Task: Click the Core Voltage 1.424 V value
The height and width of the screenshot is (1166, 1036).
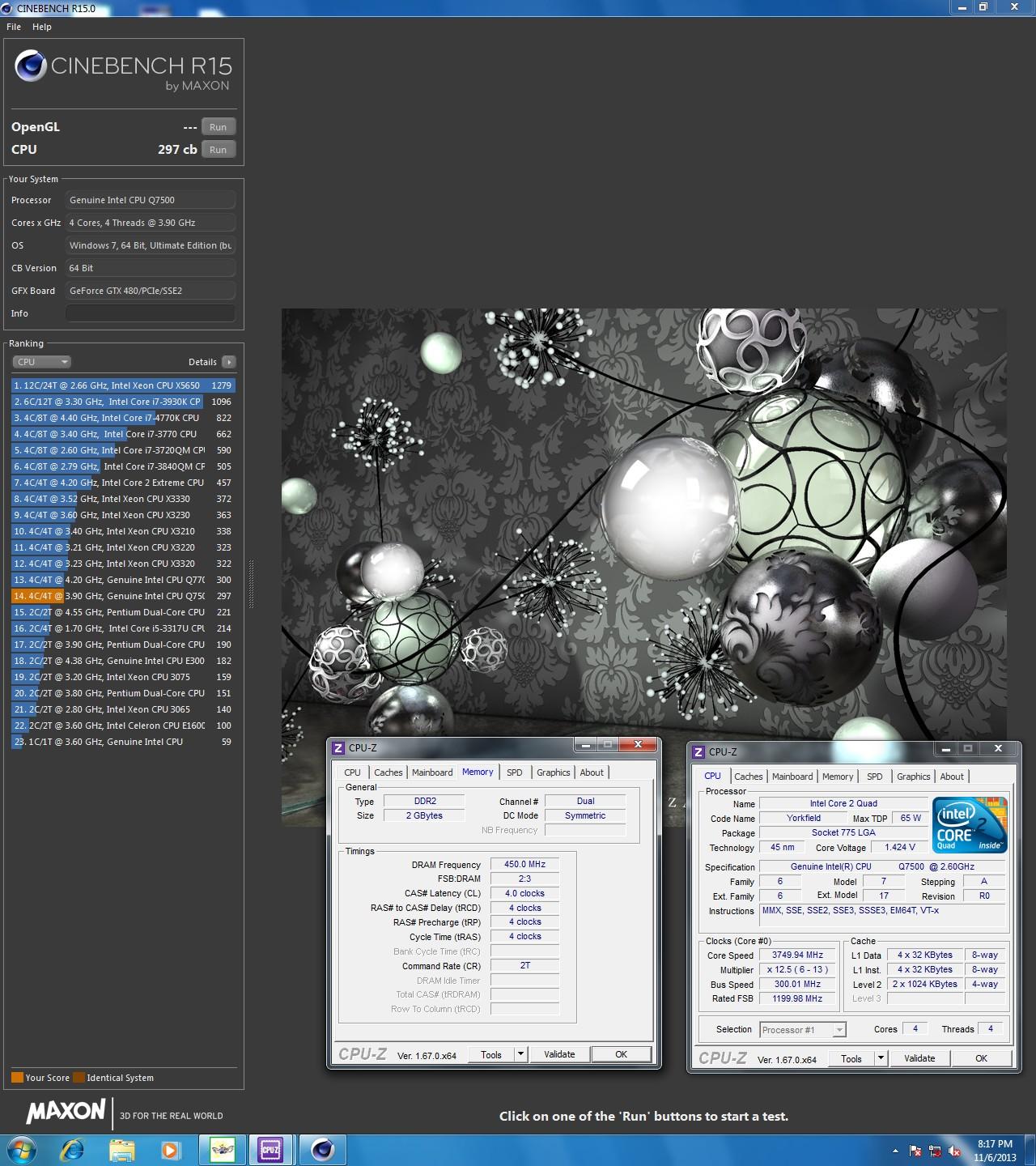Action: coord(900,847)
